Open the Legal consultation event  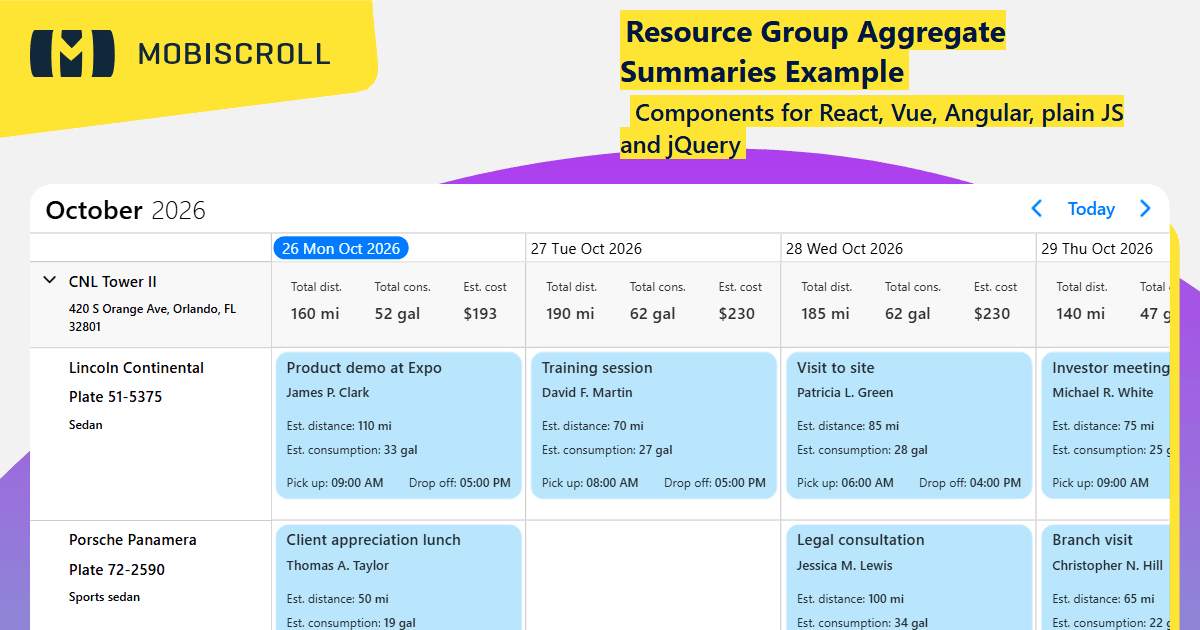[x=908, y=577]
